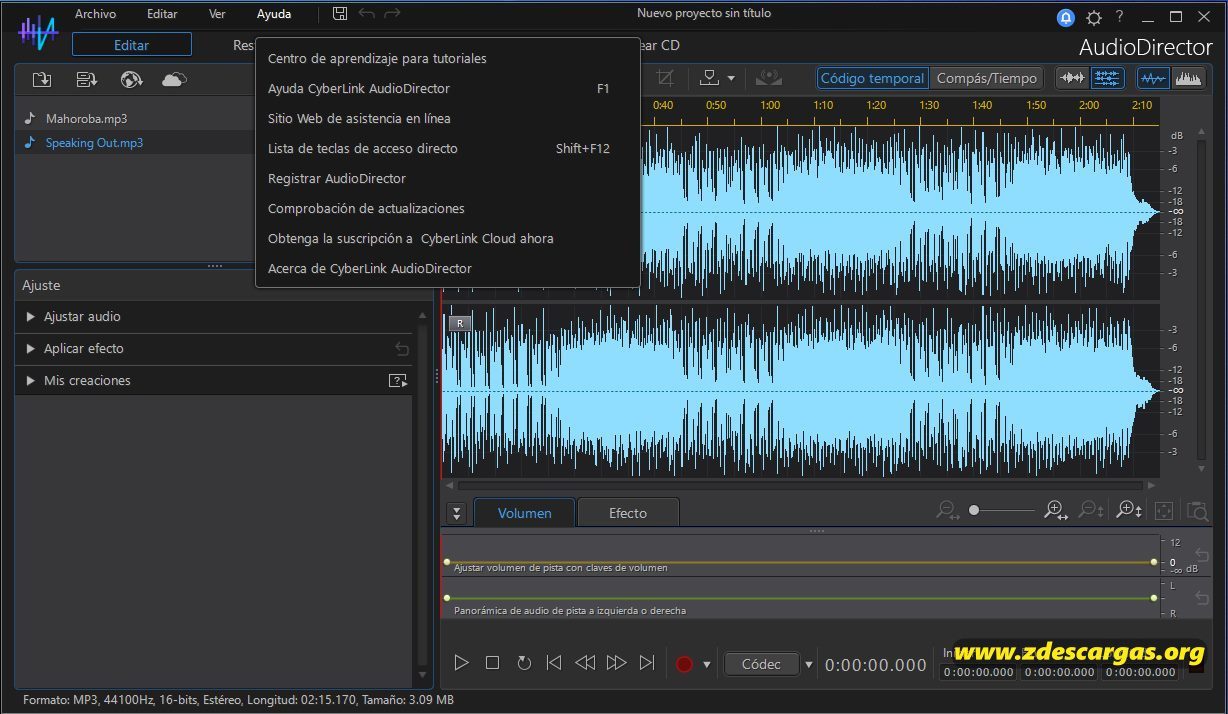Viewport: 1228px width, 714px height.
Task: Zoom out horizontally magnifier icon
Action: [x=947, y=510]
